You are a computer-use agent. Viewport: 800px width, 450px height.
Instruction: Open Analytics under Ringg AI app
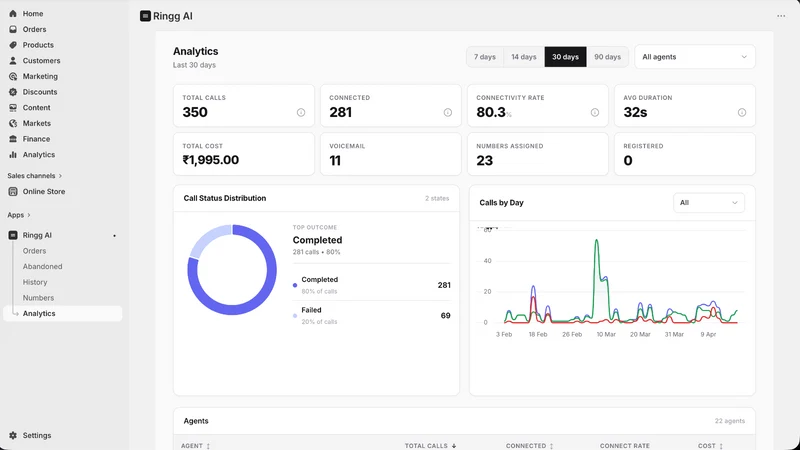[x=63, y=314]
